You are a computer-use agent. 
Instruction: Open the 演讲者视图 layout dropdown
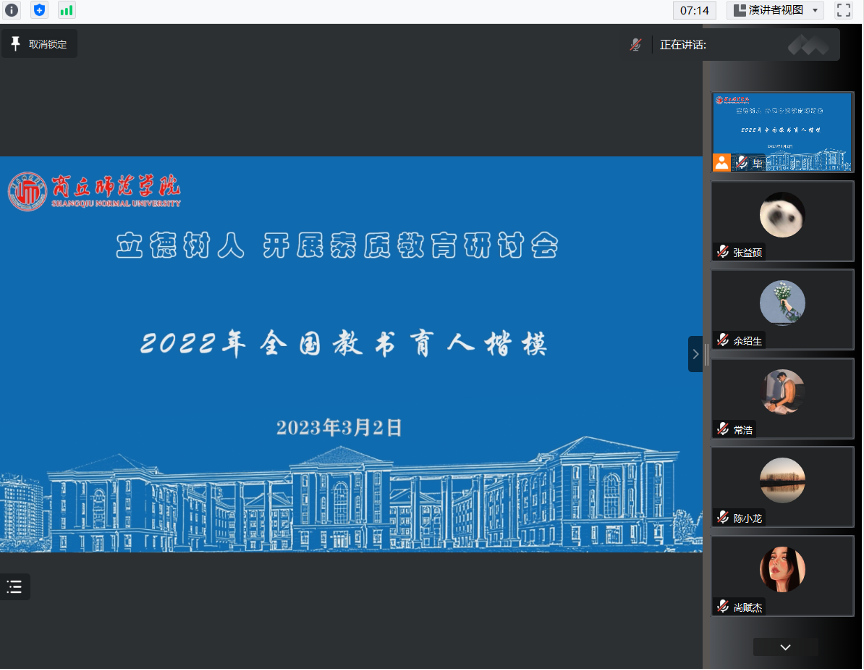(774, 10)
